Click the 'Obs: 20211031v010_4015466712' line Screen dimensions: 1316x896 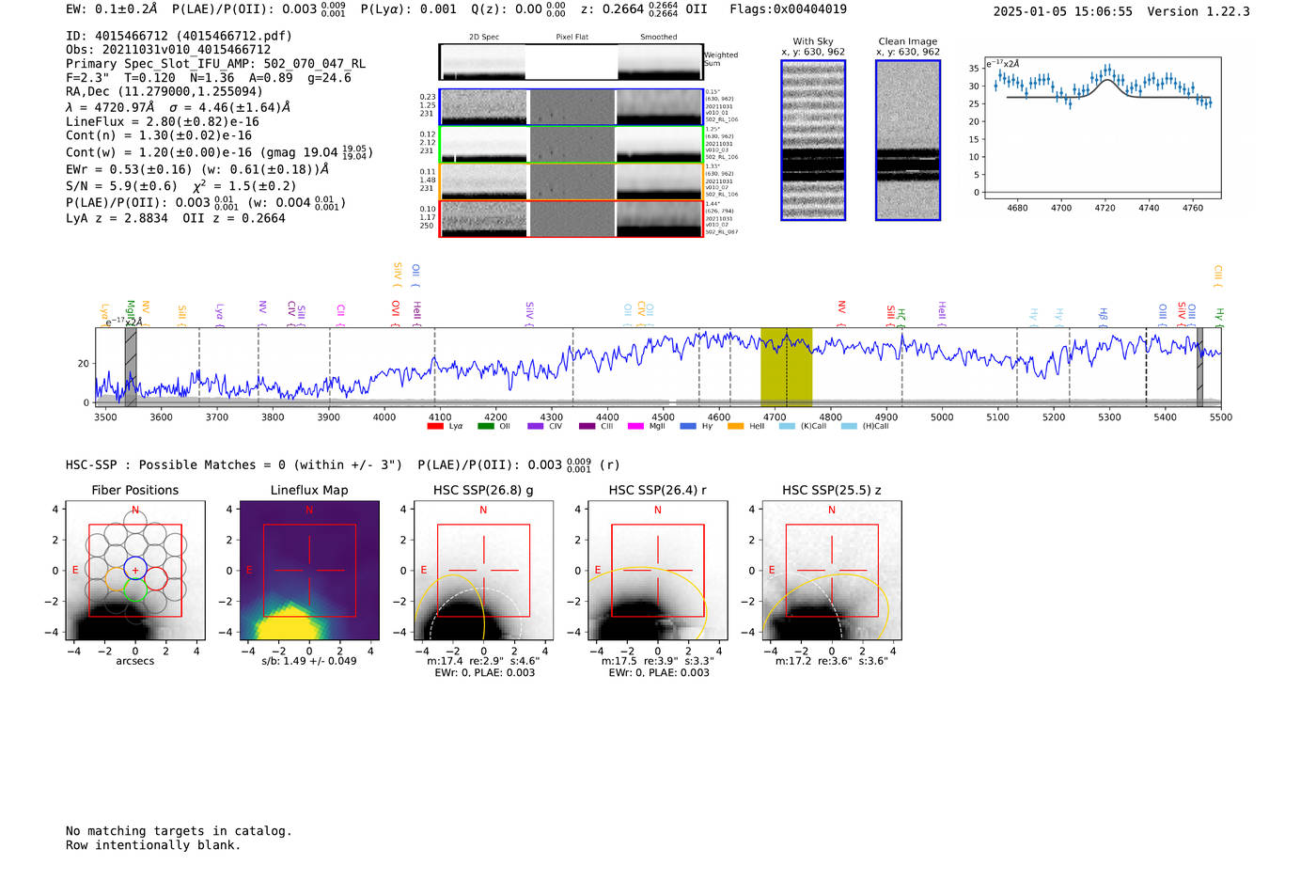168,49
